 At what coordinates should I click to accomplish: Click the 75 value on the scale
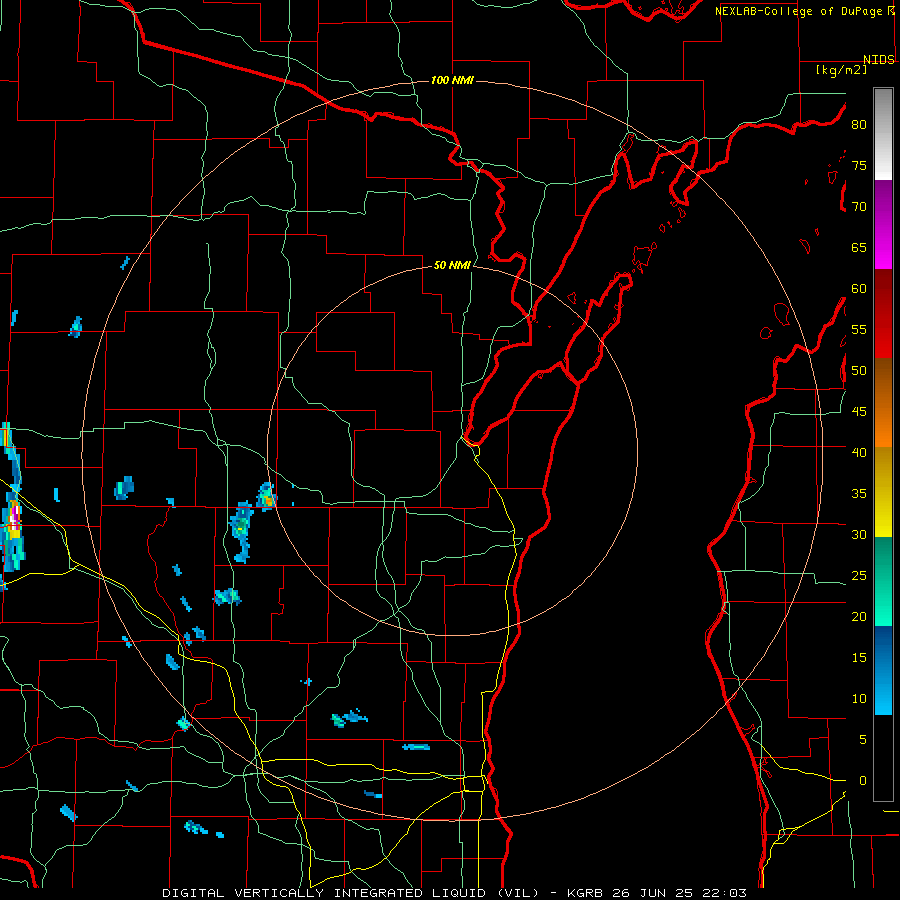pos(859,166)
